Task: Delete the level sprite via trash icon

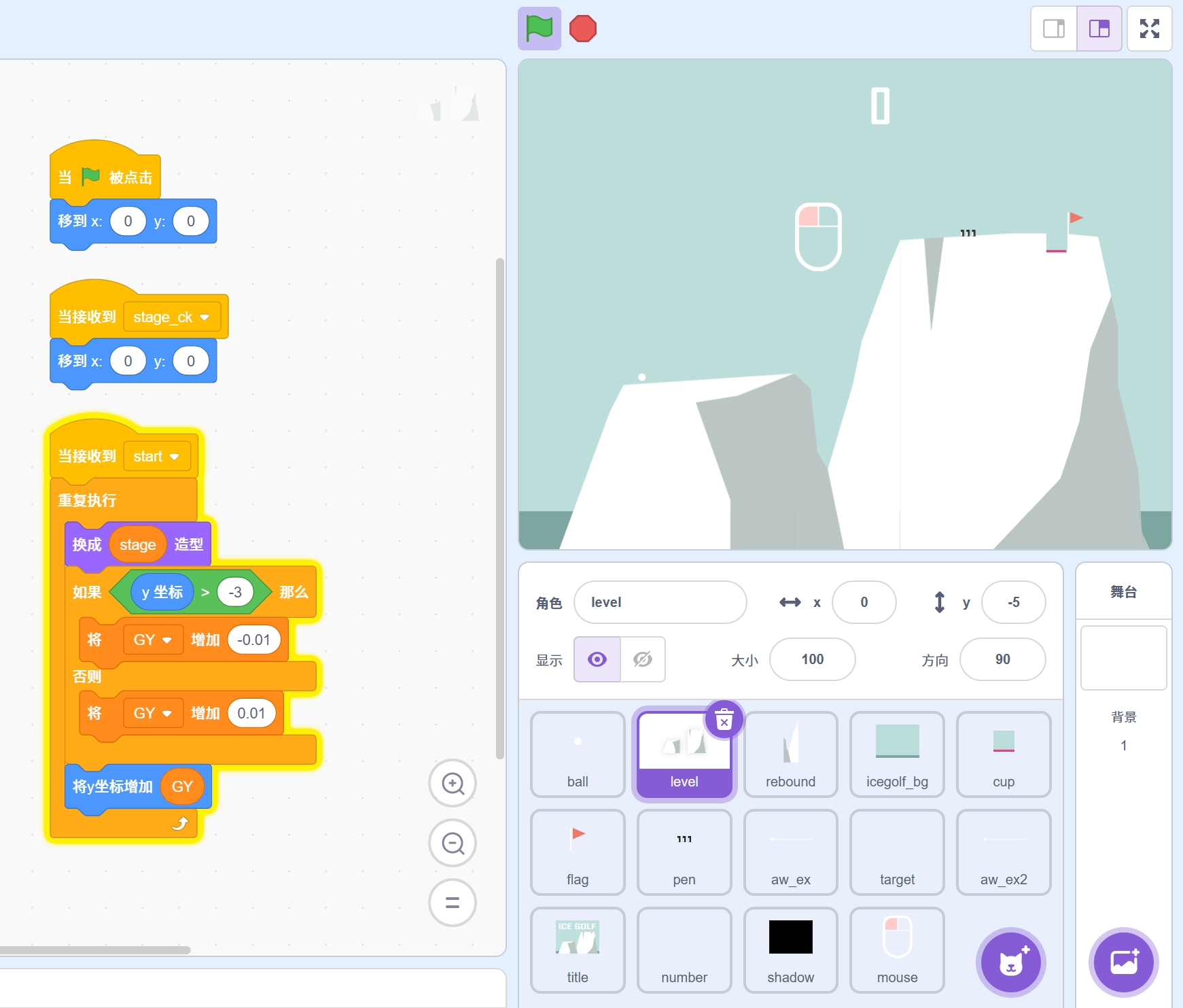Action: 724,719
